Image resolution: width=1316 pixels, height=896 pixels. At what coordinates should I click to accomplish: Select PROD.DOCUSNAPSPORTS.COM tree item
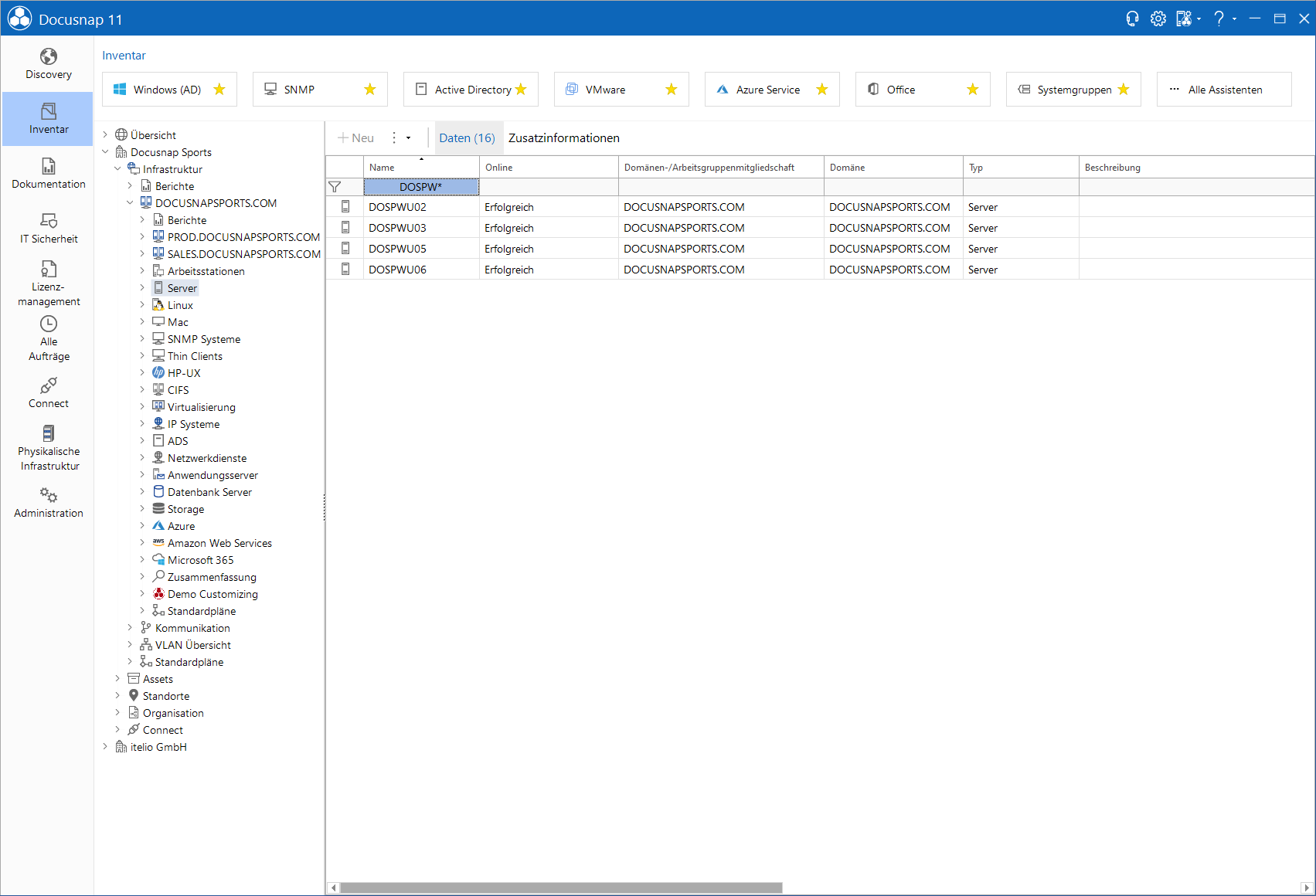pos(243,237)
